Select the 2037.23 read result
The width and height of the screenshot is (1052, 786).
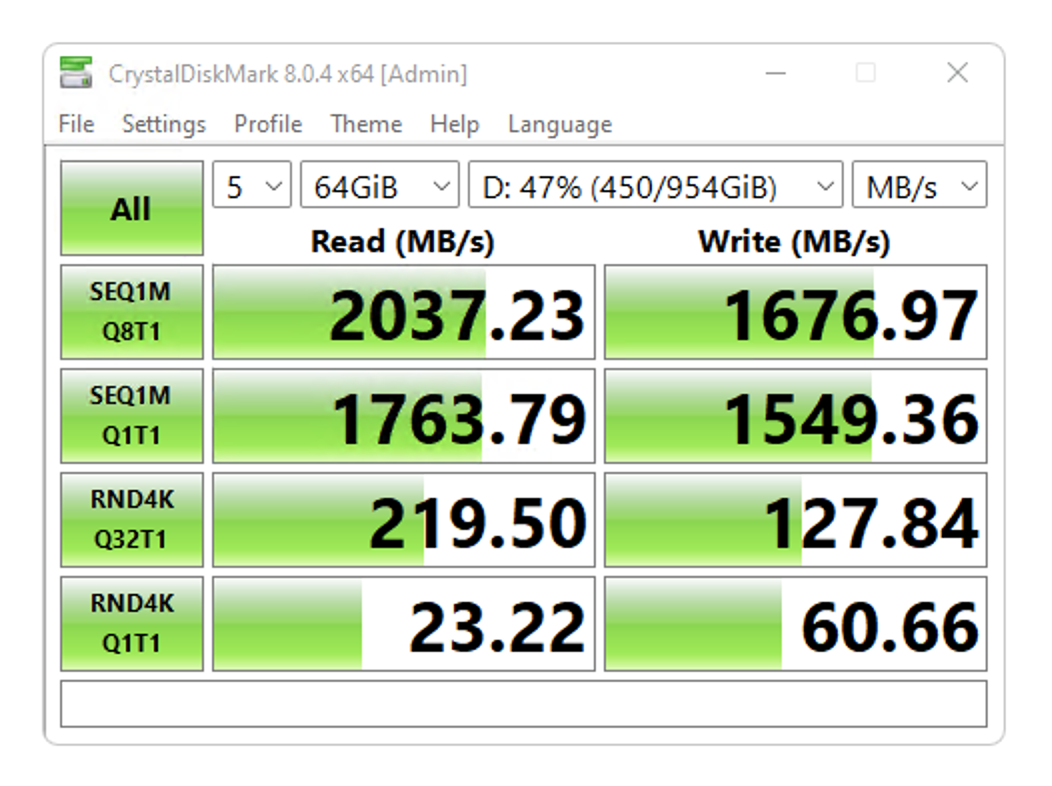404,312
